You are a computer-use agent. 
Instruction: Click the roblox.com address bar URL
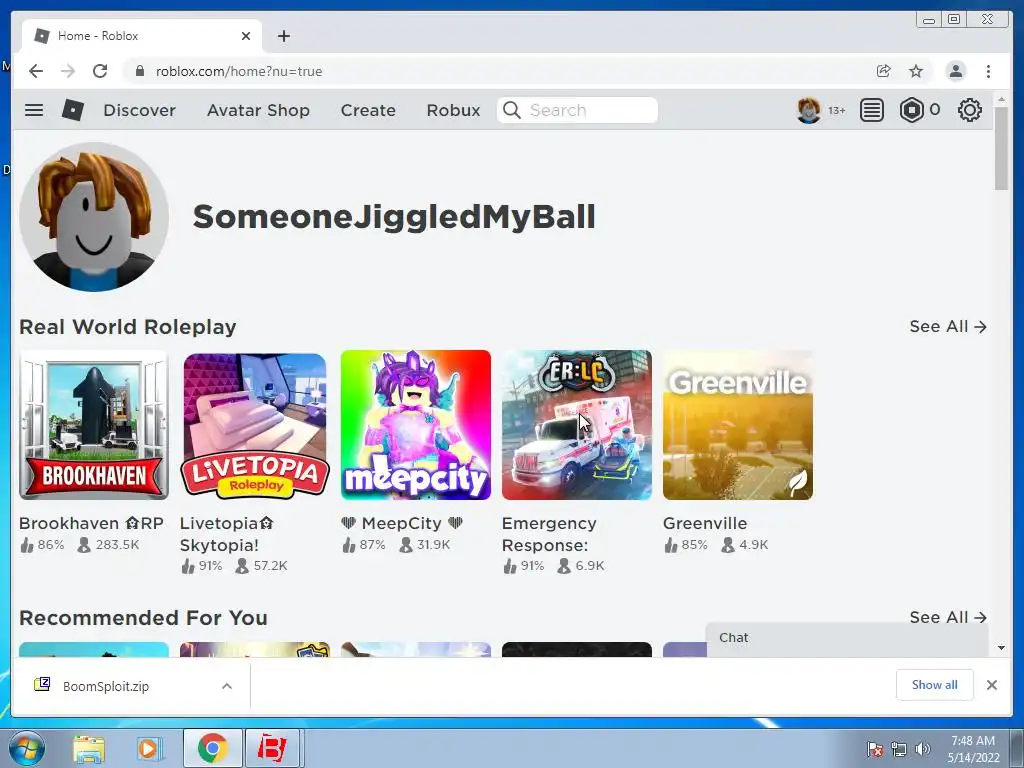coord(239,71)
